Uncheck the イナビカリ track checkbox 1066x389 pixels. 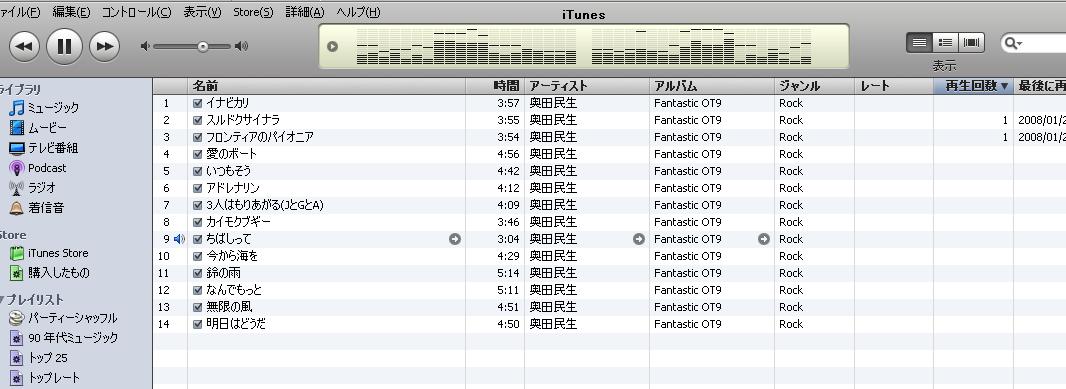click(198, 103)
